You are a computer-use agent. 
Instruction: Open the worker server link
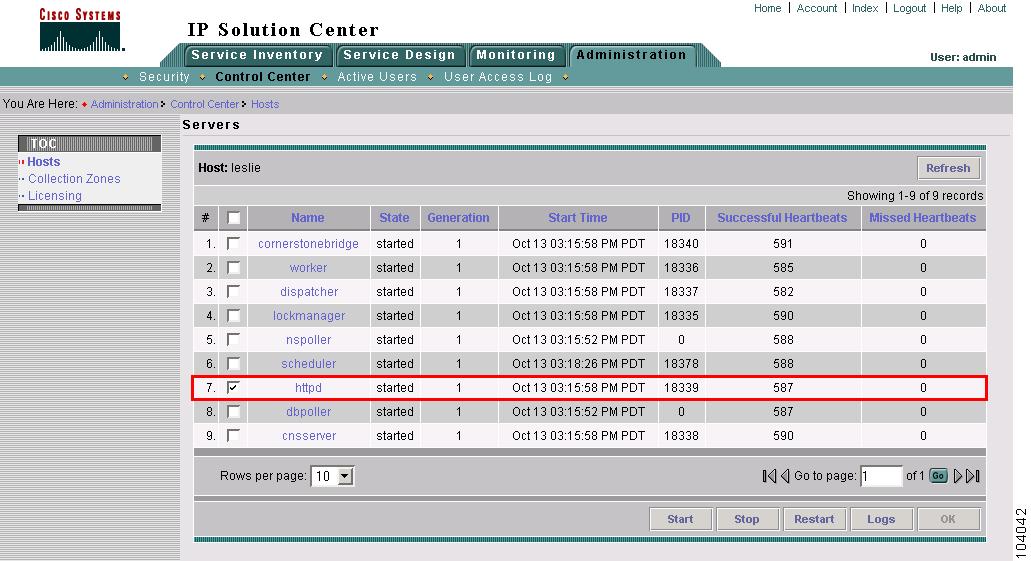click(308, 268)
